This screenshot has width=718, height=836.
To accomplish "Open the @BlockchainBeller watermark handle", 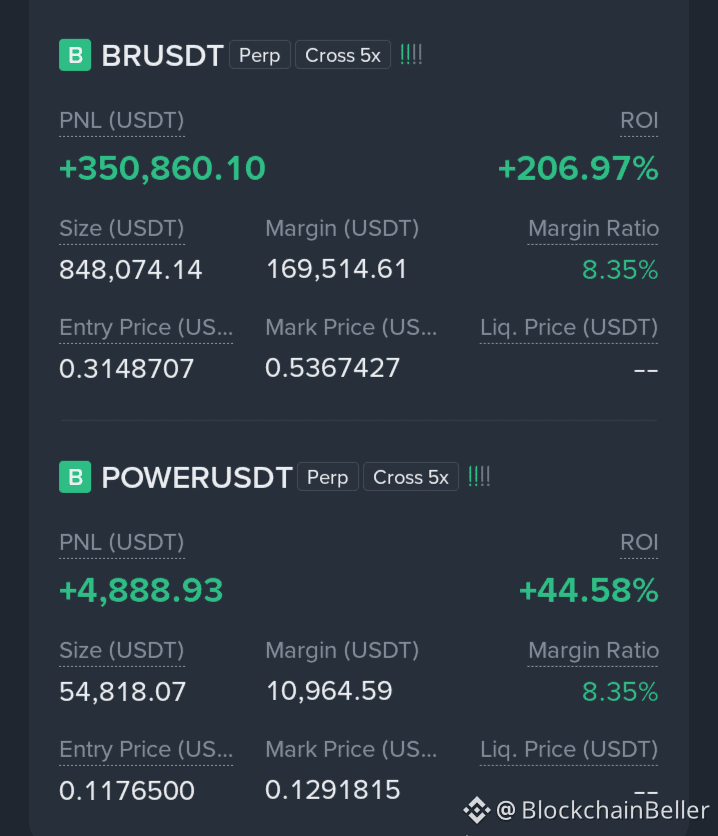I will point(602,810).
